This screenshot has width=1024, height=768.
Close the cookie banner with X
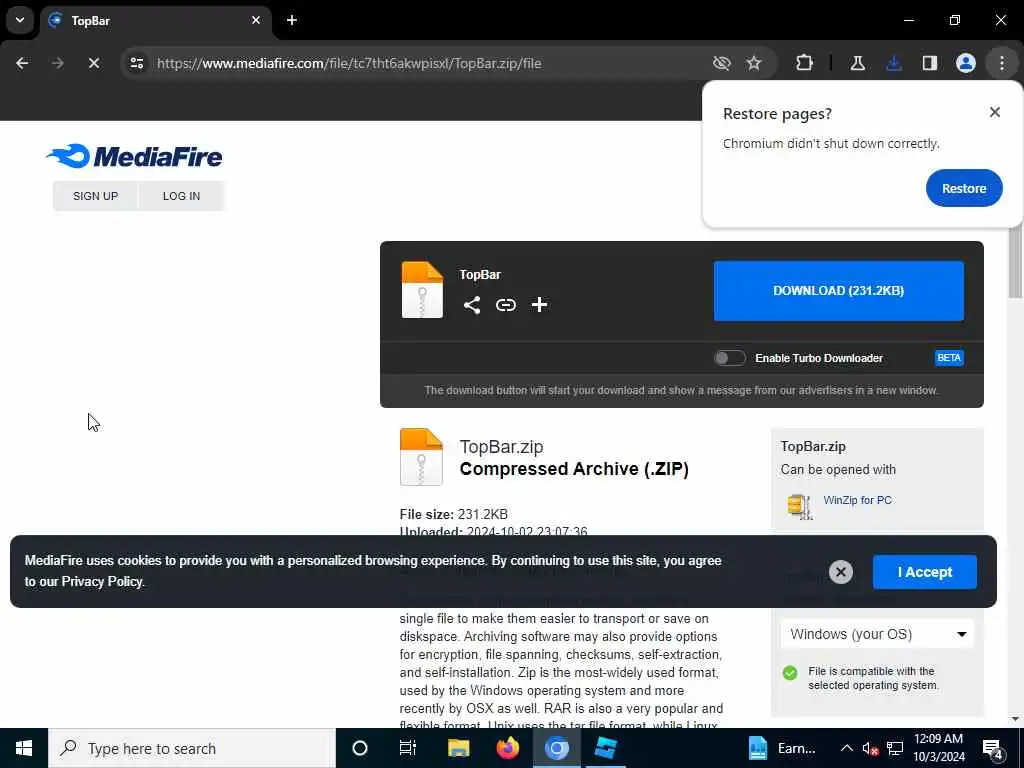pyautogui.click(x=840, y=572)
